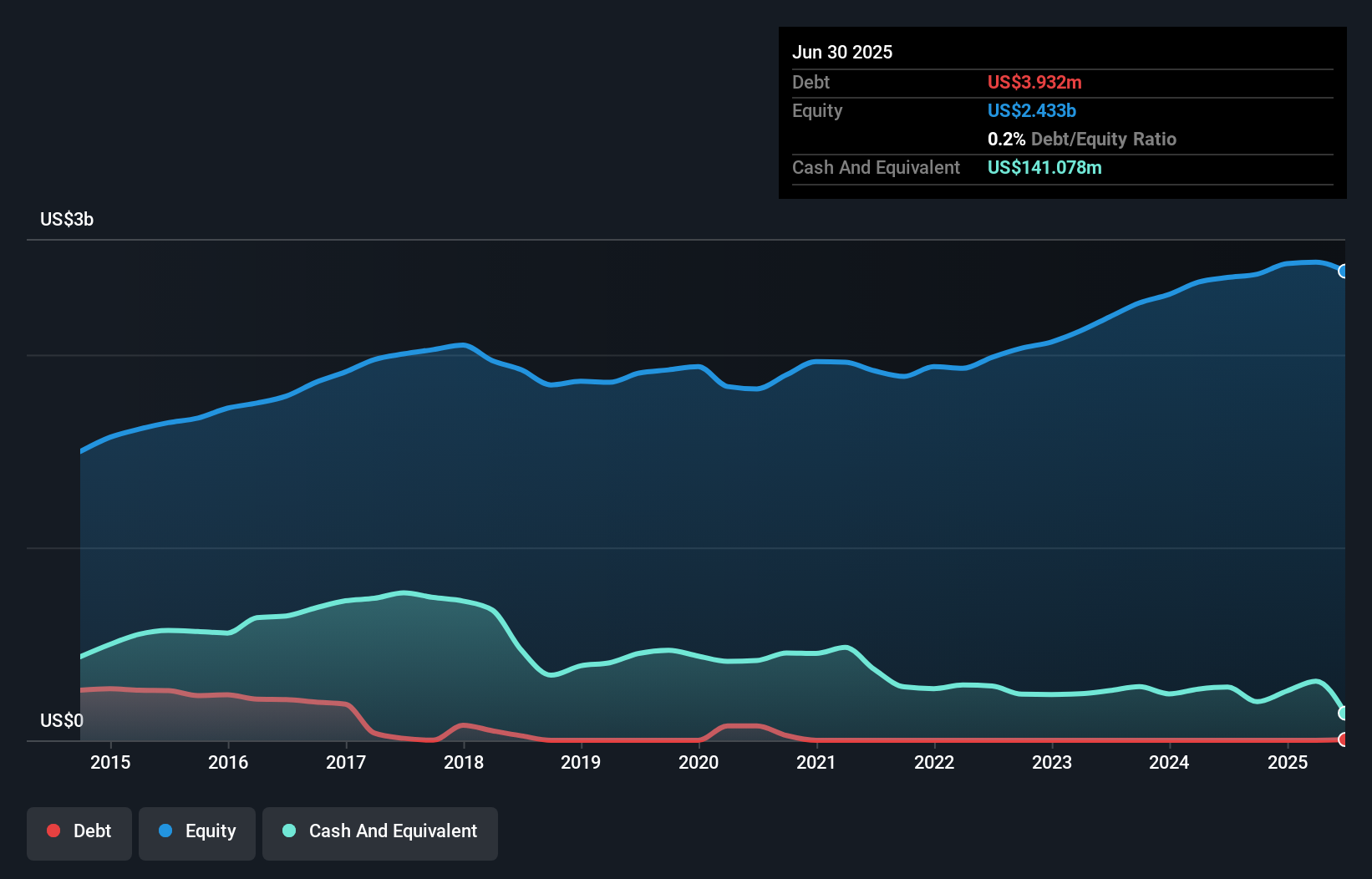Viewport: 1372px width, 879px height.
Task: Click the teal dot beside Cash And Equivalent
Action: (x=289, y=831)
